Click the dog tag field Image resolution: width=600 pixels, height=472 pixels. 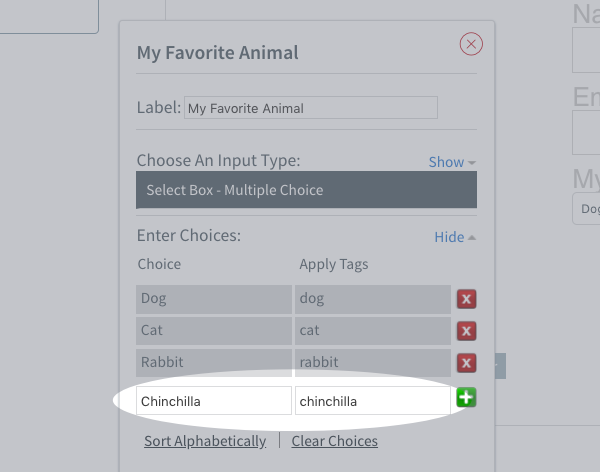tap(372, 299)
